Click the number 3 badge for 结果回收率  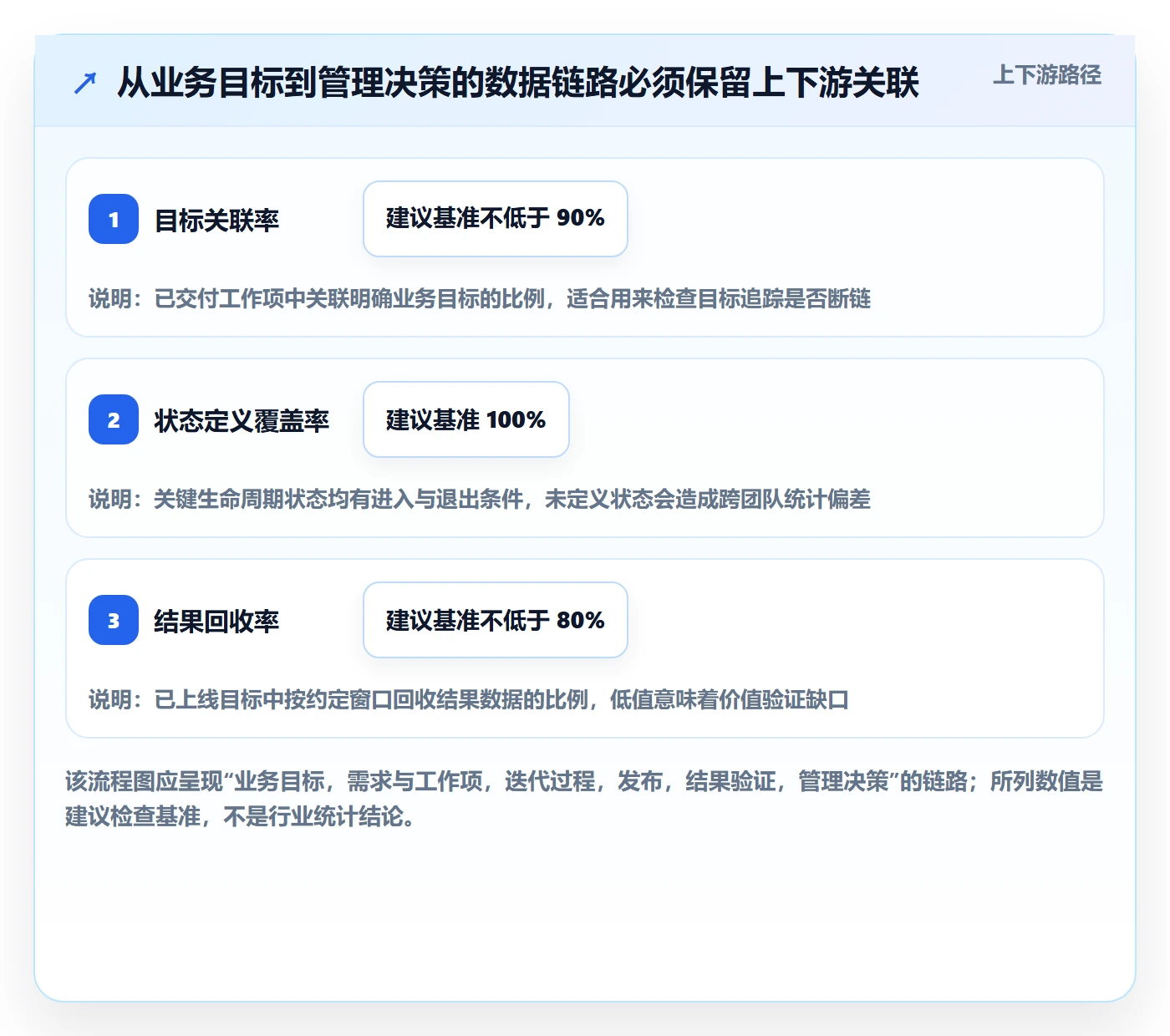point(114,620)
